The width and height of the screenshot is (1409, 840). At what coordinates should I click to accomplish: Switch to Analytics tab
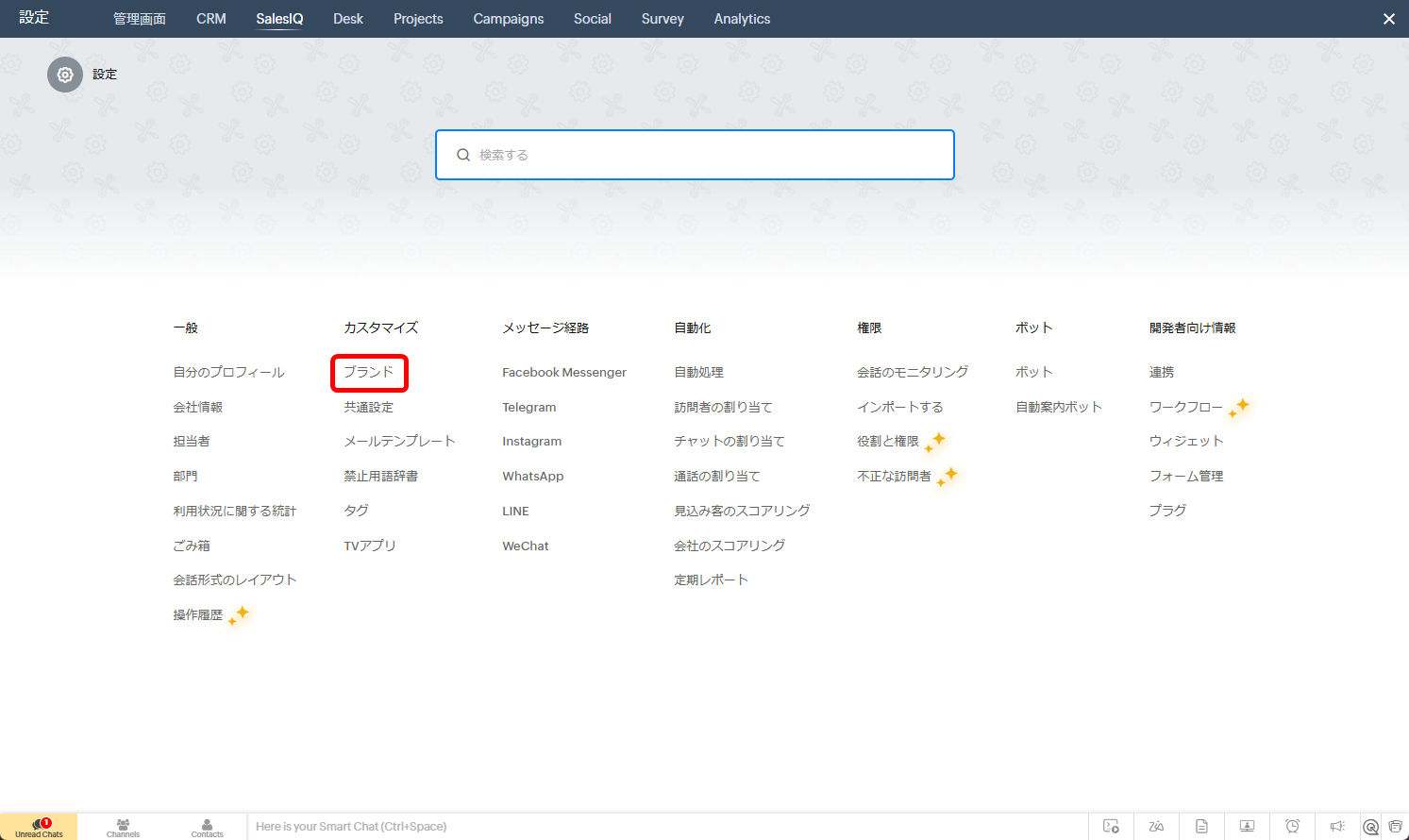coord(742,19)
